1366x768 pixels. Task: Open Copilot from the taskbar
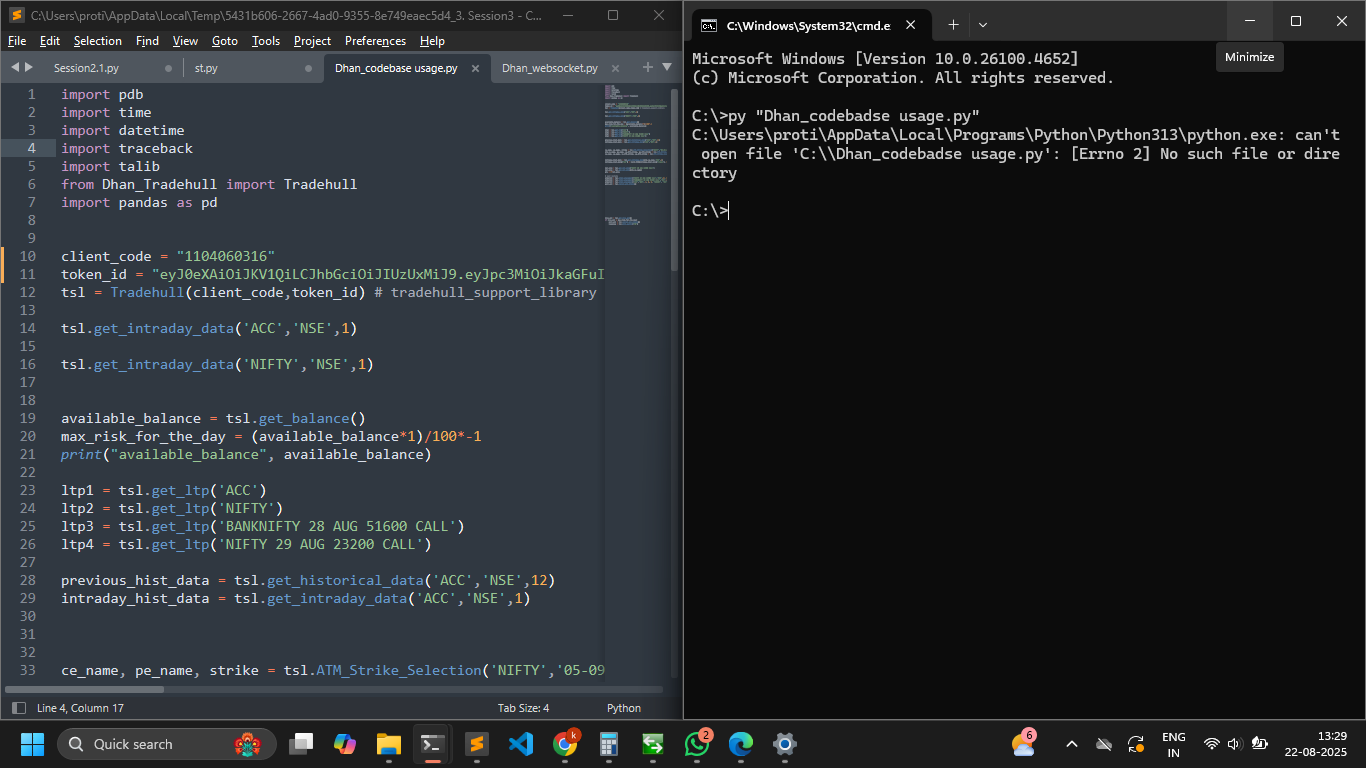pyautogui.click(x=345, y=744)
